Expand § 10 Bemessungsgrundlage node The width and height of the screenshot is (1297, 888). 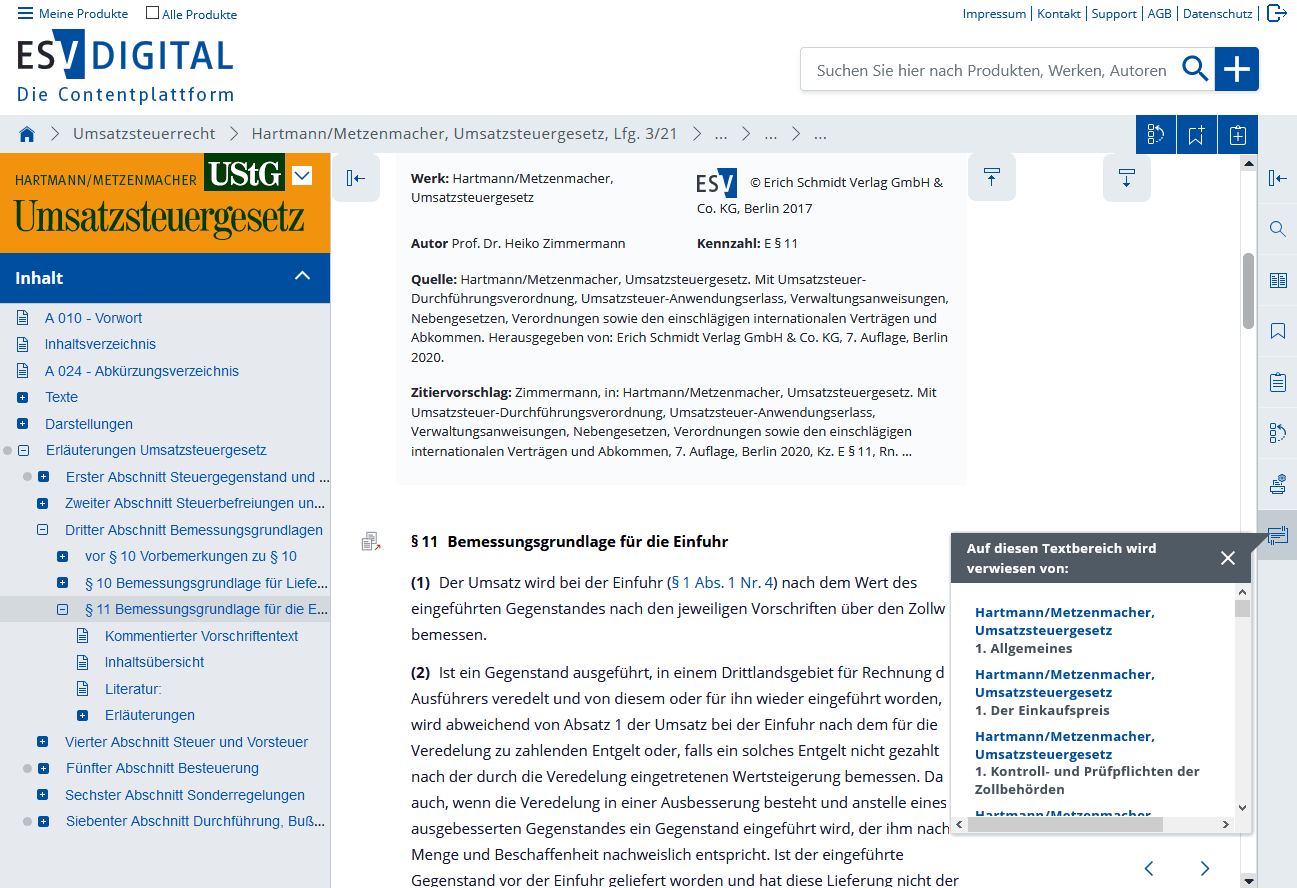(x=62, y=582)
